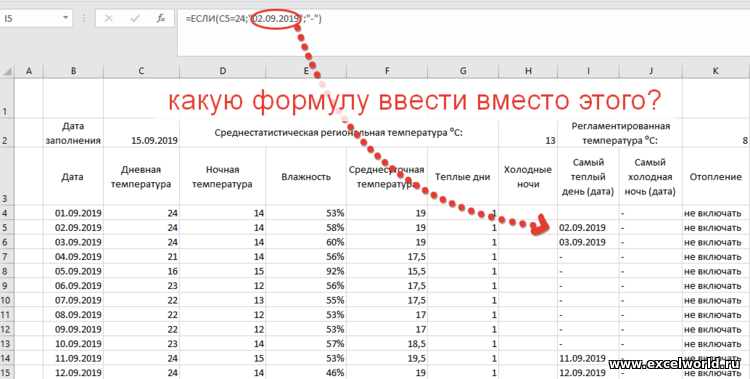750x379 pixels.
Task: Click the Cancel X icon in formula bar
Action: point(109,19)
